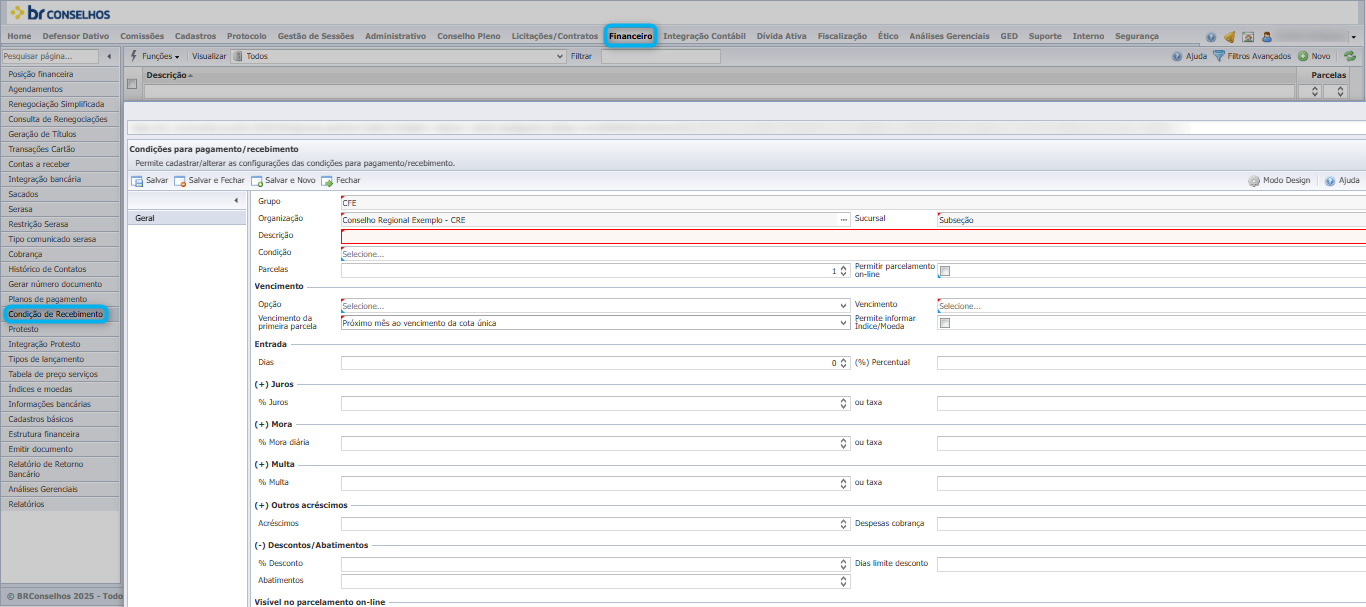Click the Salvar e Novo icon
This screenshot has height=607, width=1366.
pyautogui.click(x=257, y=181)
